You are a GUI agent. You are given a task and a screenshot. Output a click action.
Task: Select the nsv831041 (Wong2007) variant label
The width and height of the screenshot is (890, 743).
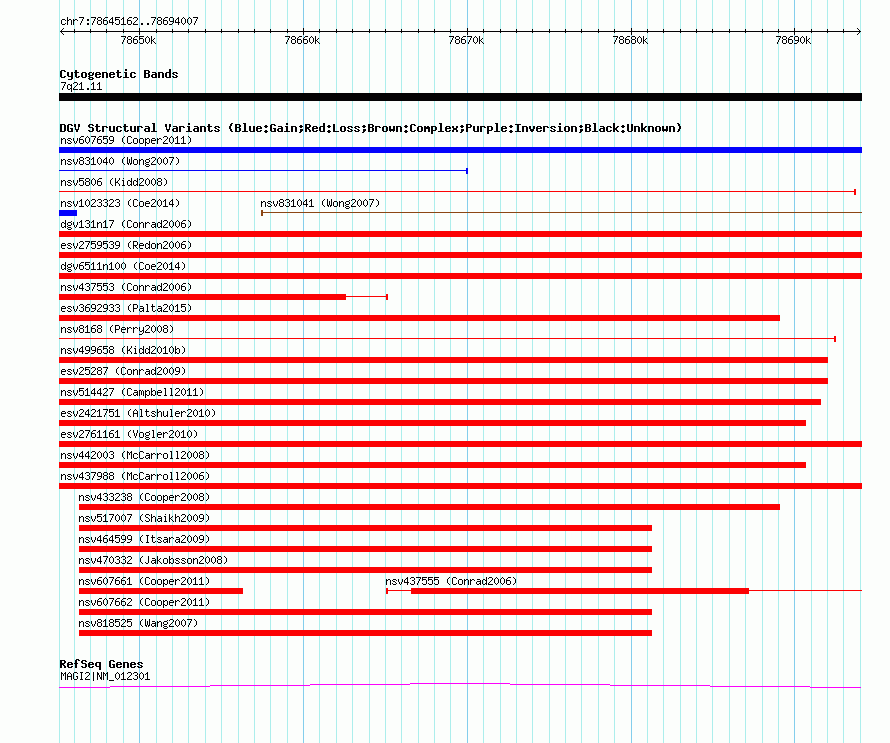click(x=320, y=203)
